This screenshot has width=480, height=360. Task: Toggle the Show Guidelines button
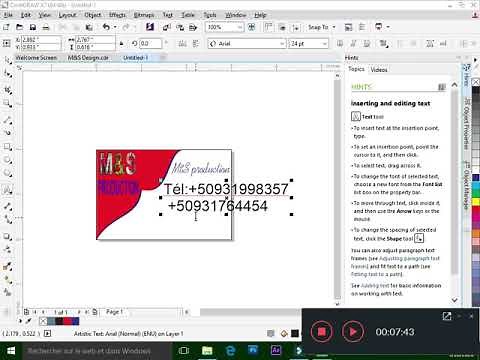(296, 27)
